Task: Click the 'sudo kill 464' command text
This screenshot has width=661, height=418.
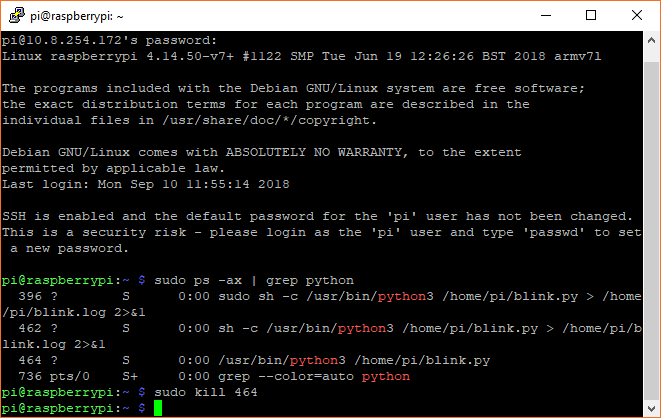Action: (206, 392)
